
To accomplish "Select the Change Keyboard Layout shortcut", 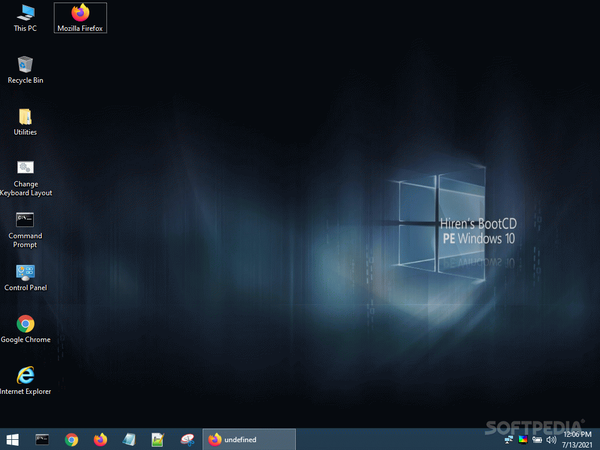I will click(26, 178).
